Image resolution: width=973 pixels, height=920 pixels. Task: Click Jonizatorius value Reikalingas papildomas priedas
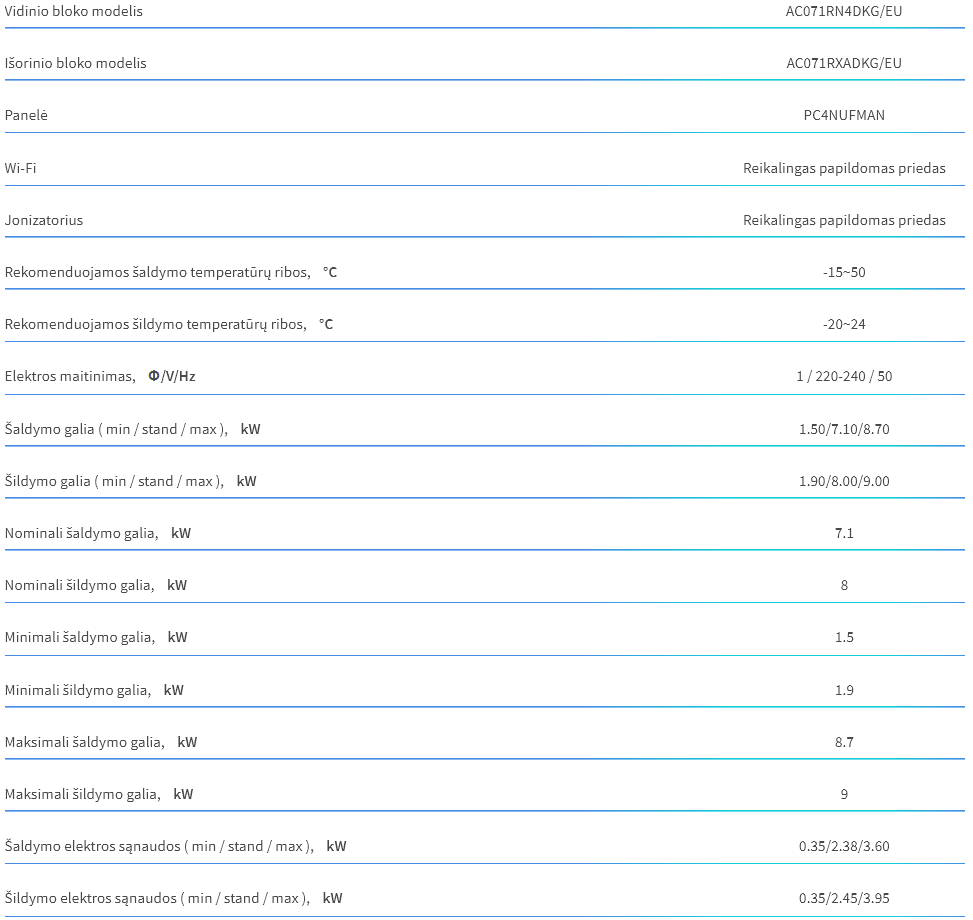(x=844, y=220)
